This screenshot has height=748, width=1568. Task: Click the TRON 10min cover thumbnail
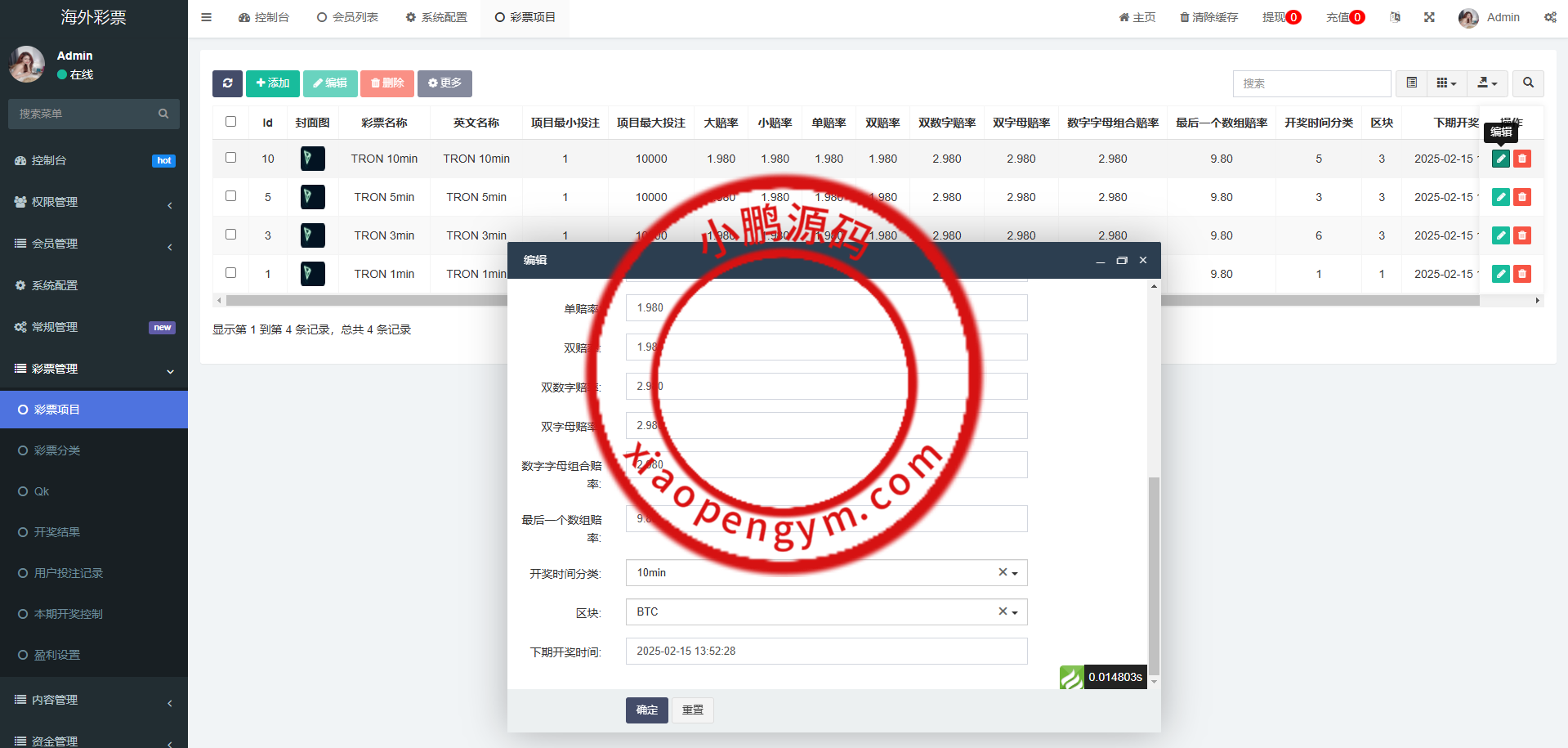312,159
